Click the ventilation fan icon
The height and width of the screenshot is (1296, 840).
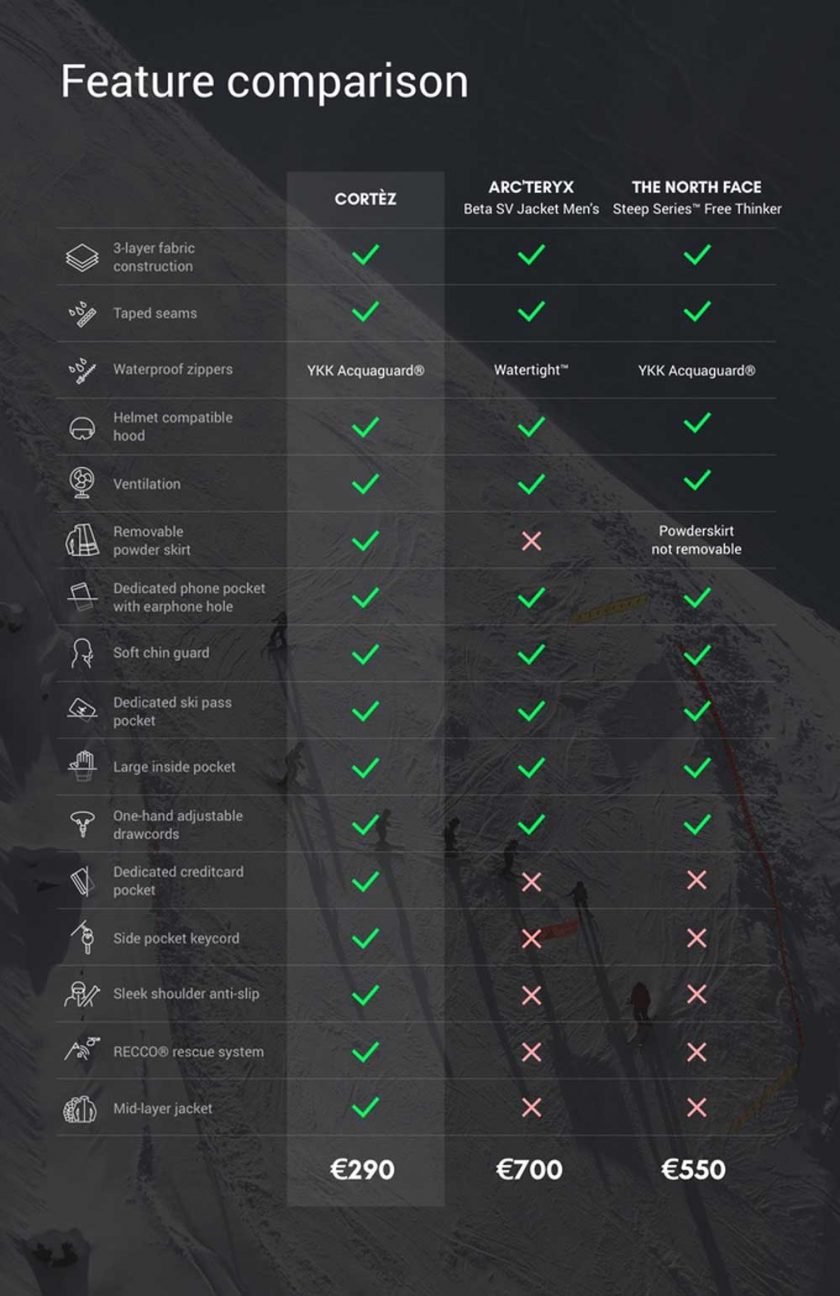82,483
